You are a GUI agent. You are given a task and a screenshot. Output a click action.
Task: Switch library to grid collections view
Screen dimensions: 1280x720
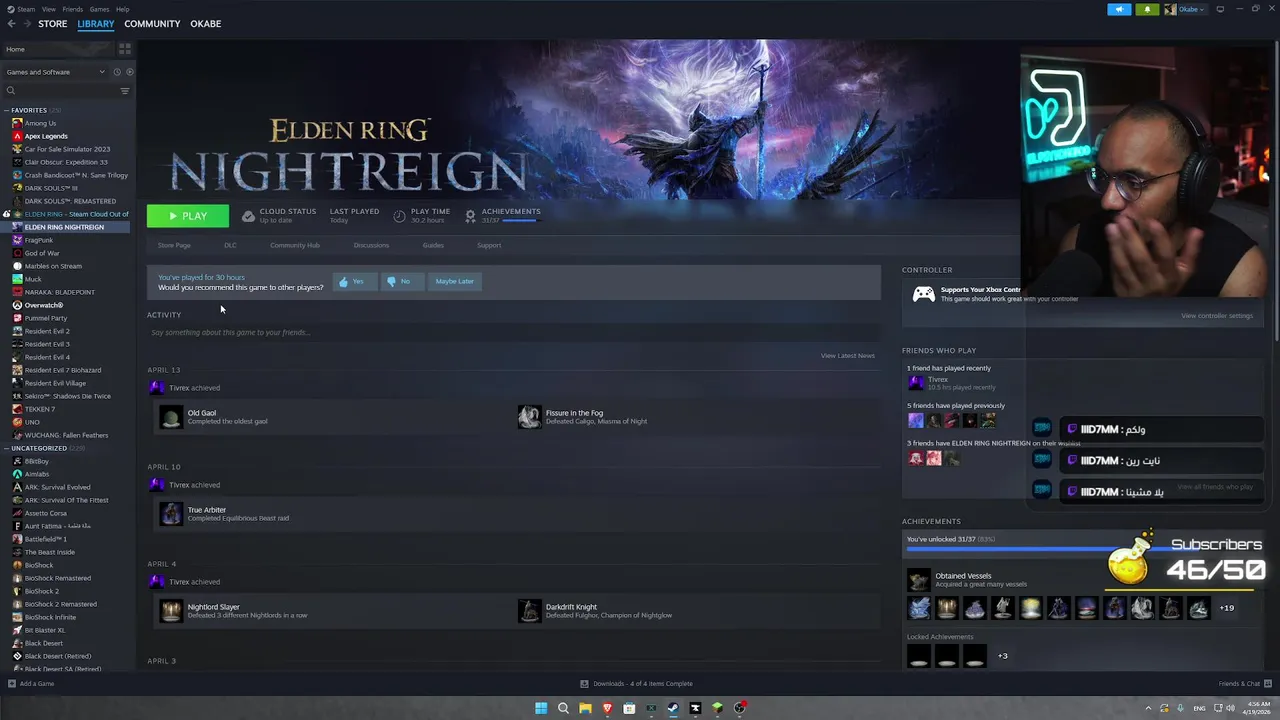(x=125, y=48)
